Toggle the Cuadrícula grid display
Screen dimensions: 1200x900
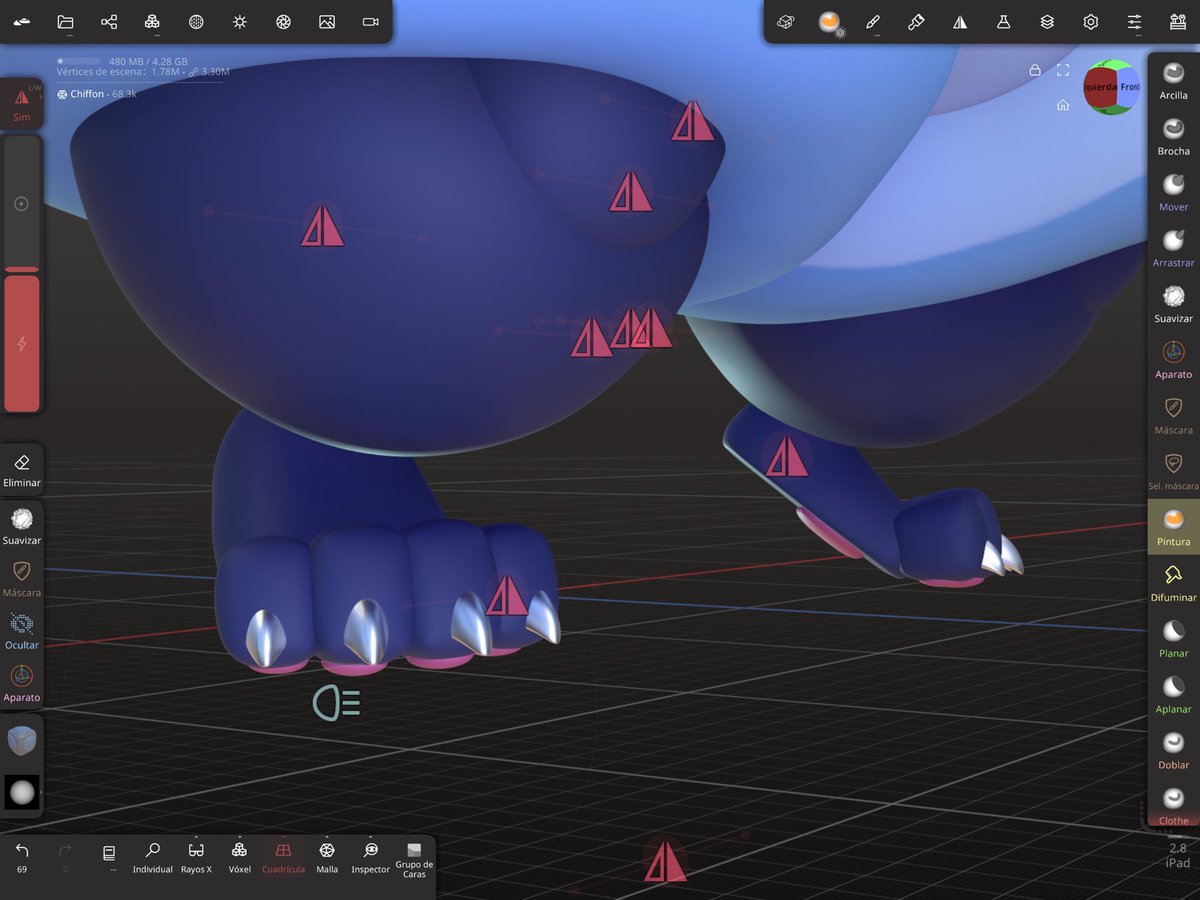[x=283, y=857]
